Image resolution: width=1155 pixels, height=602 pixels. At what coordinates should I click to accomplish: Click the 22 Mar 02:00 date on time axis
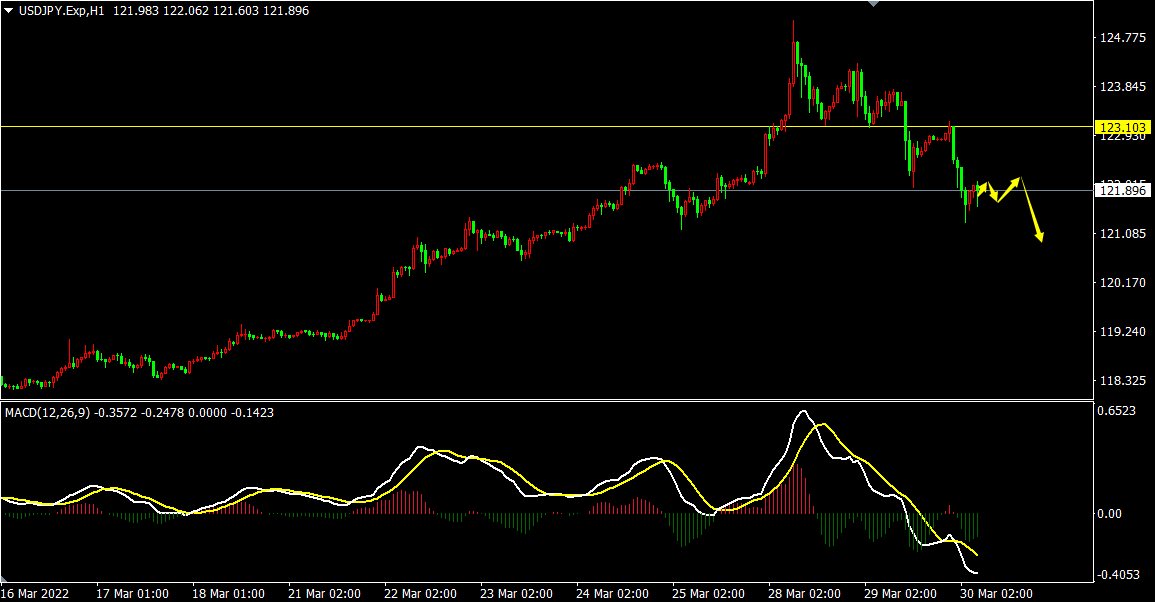[420, 593]
